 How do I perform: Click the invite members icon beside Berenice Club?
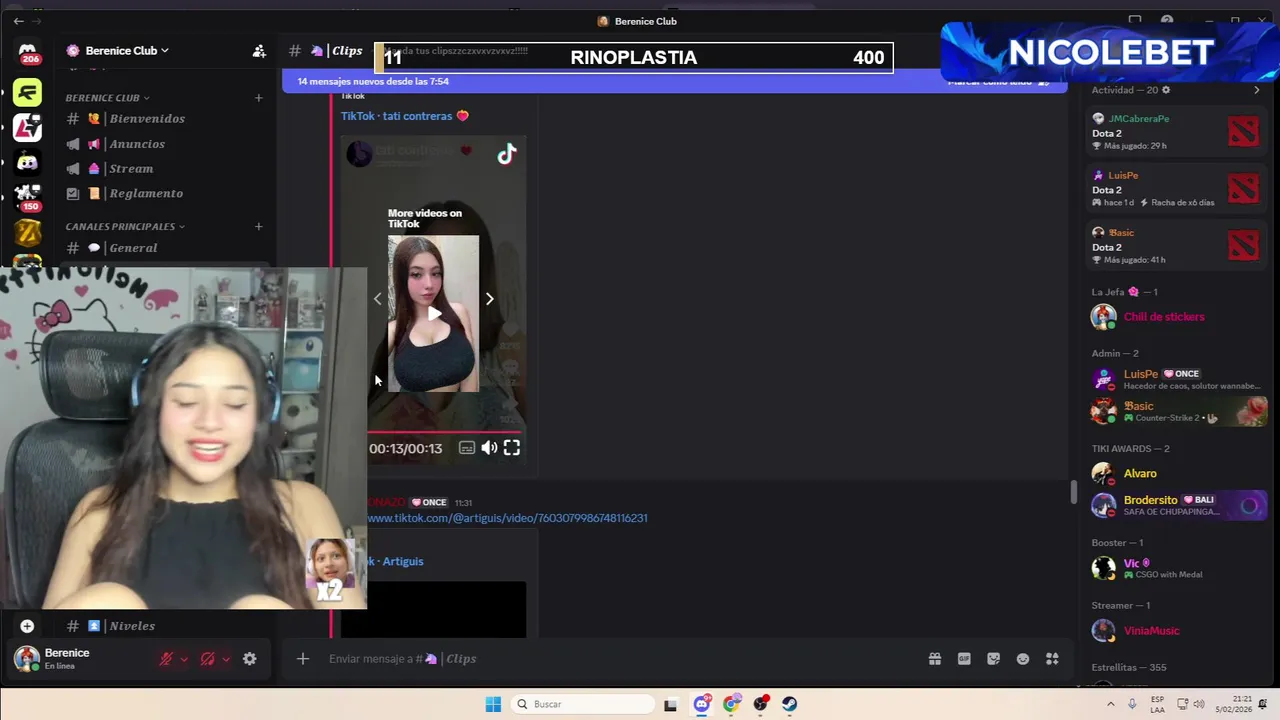(259, 51)
